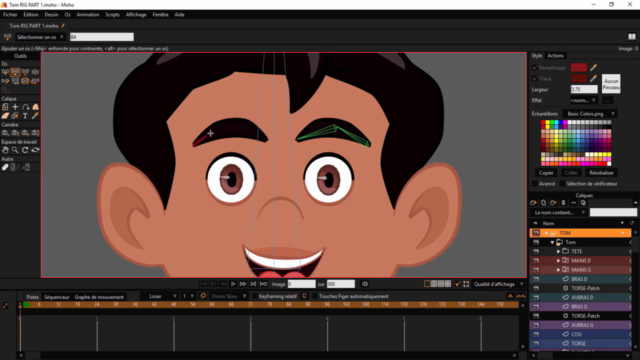Viewport: 640px width, 360px height.
Task: Click the bone name input field
Action: 102,37
